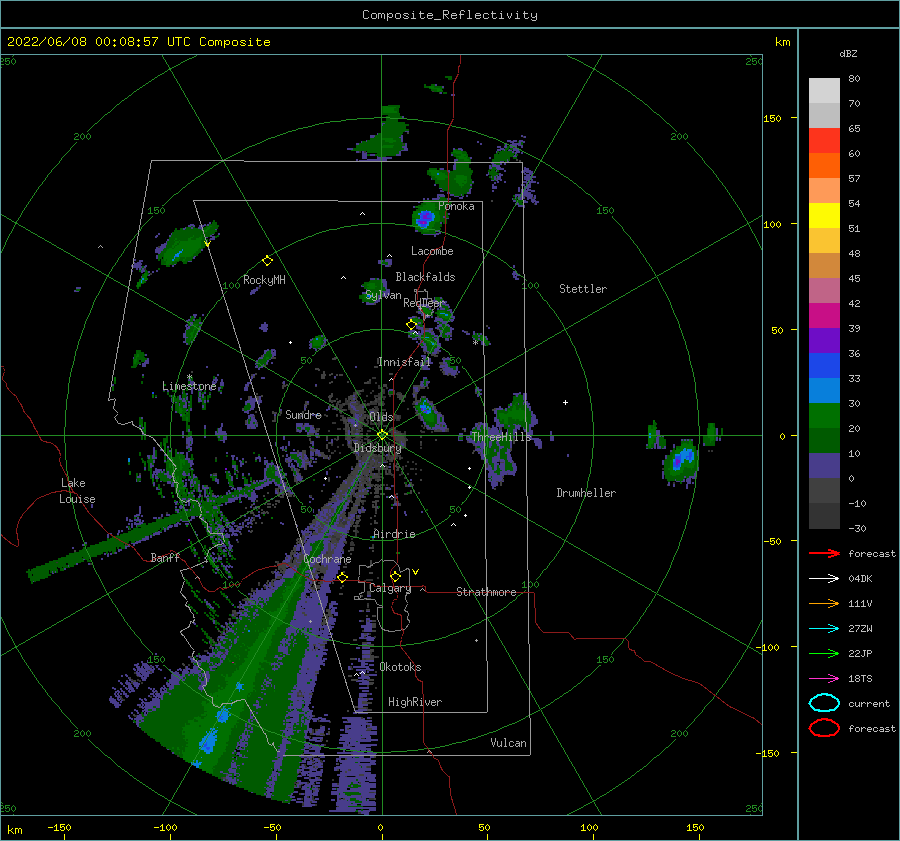The height and width of the screenshot is (841, 900).
Task: Click the red forecast ellipse icon
Action: click(824, 728)
